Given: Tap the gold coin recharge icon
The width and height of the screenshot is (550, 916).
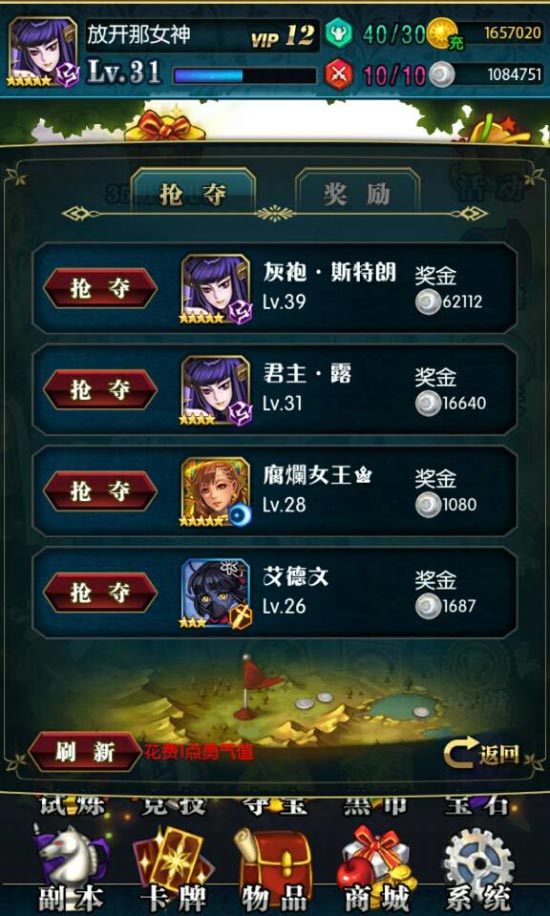Looking at the screenshot, I should (x=444, y=34).
